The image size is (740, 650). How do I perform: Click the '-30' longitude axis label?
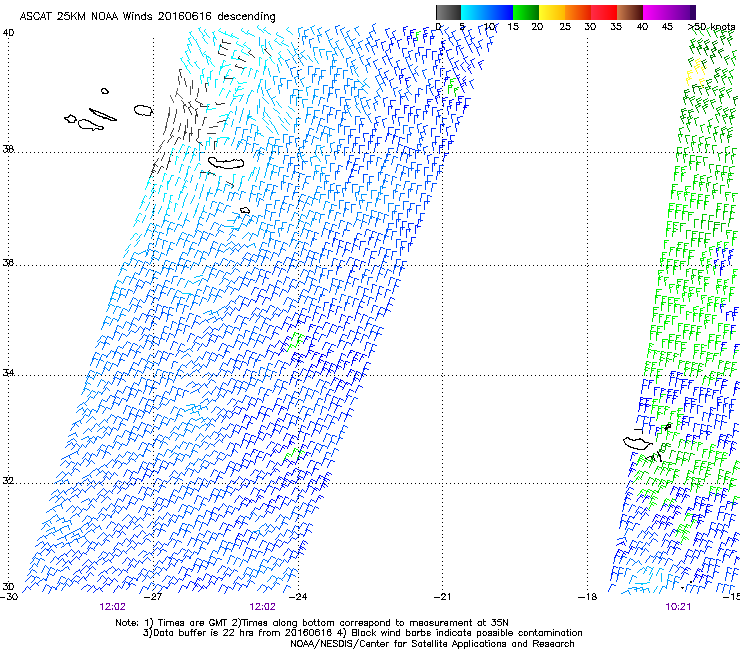click(9, 597)
